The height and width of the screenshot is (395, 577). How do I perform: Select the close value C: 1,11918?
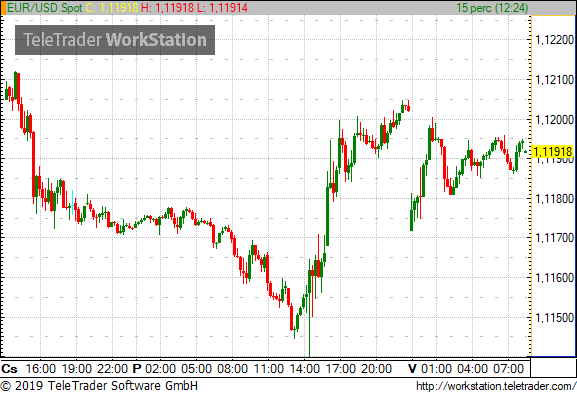[x=111, y=8]
